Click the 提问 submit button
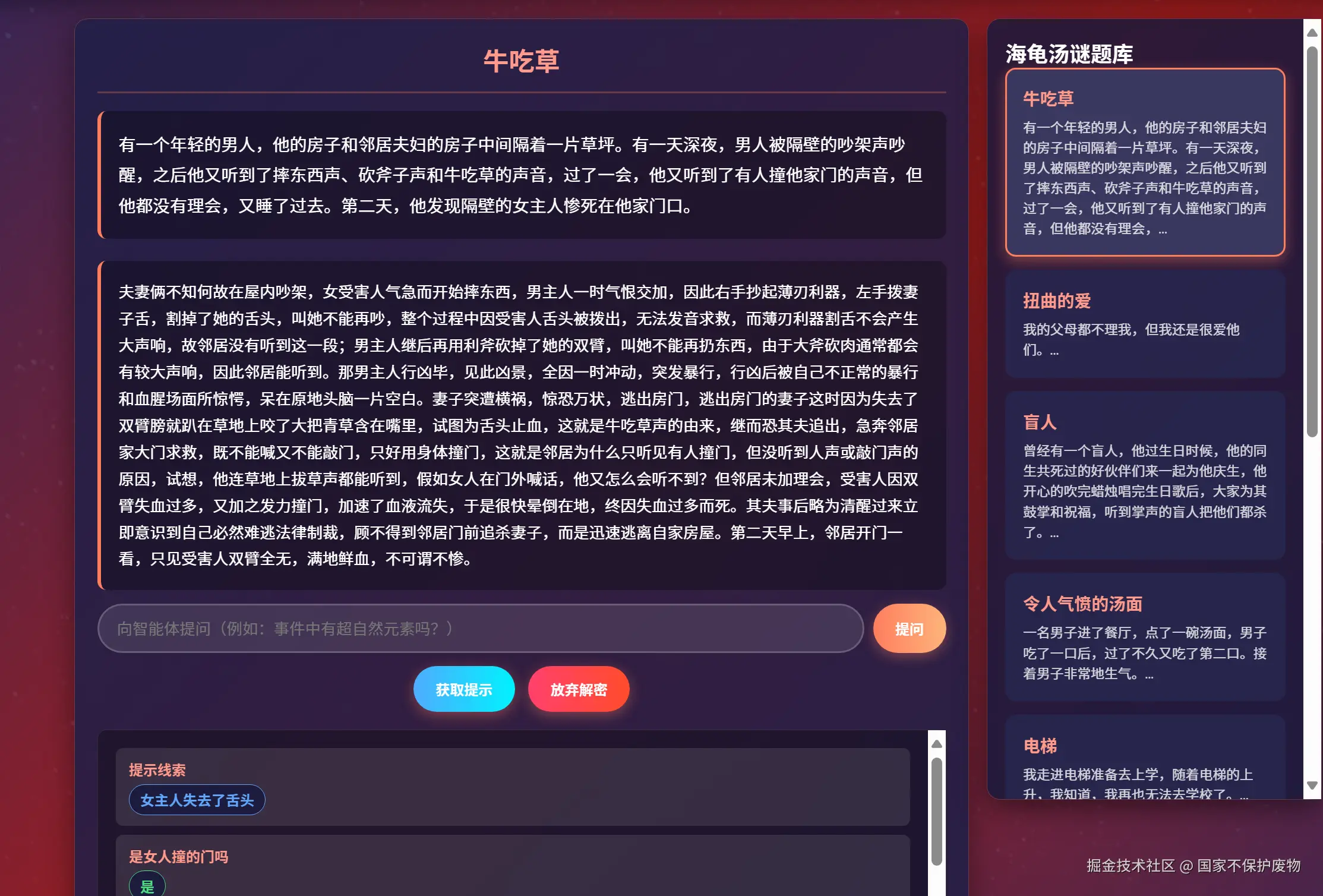 point(909,629)
